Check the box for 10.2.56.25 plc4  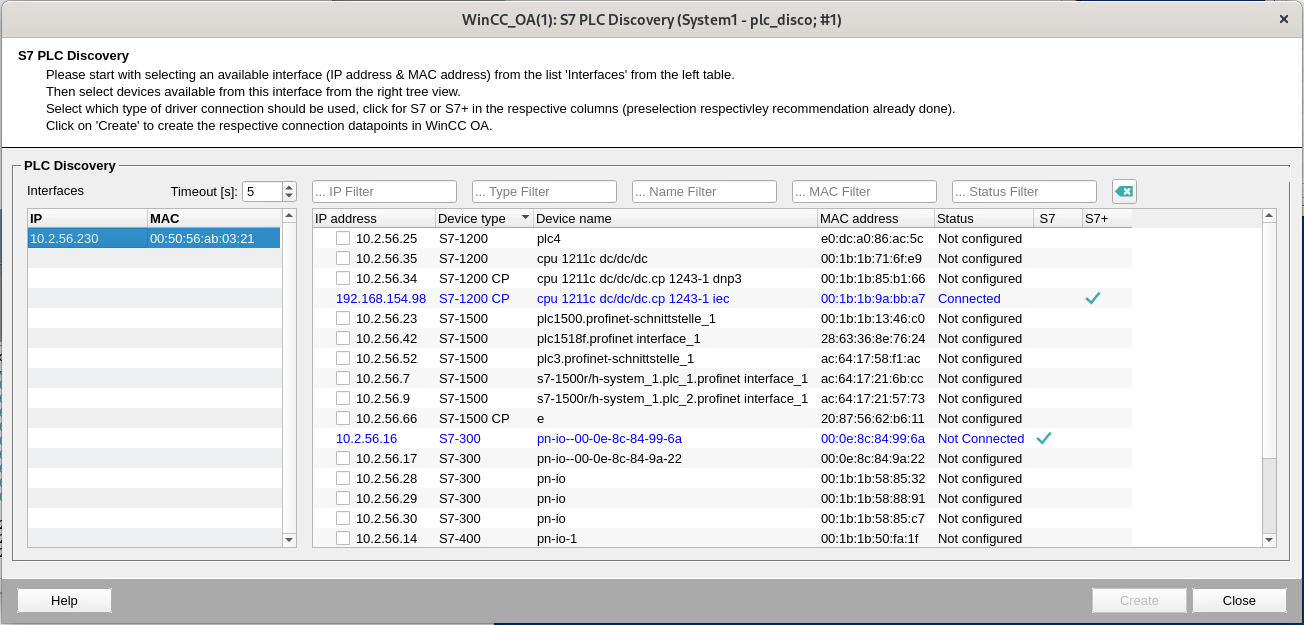(x=343, y=238)
